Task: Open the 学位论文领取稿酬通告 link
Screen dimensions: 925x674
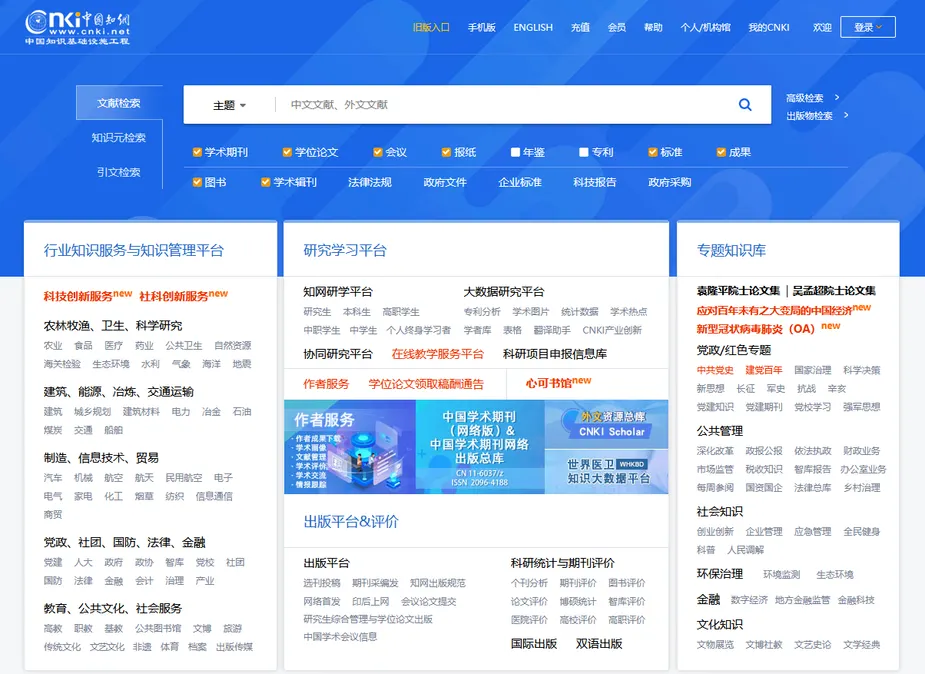Action: 426,384
